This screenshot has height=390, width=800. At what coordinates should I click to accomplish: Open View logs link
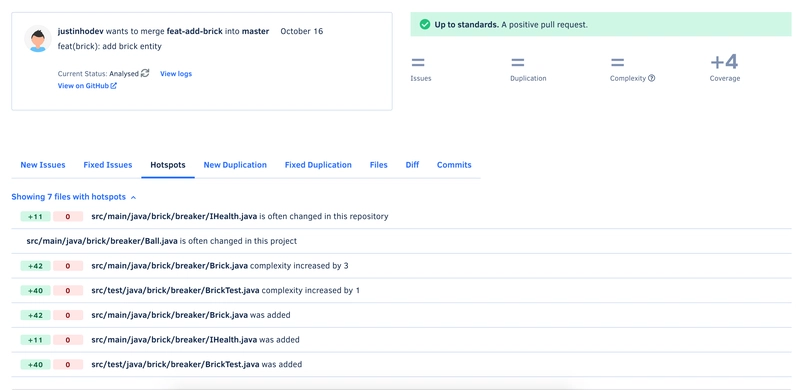[176, 74]
